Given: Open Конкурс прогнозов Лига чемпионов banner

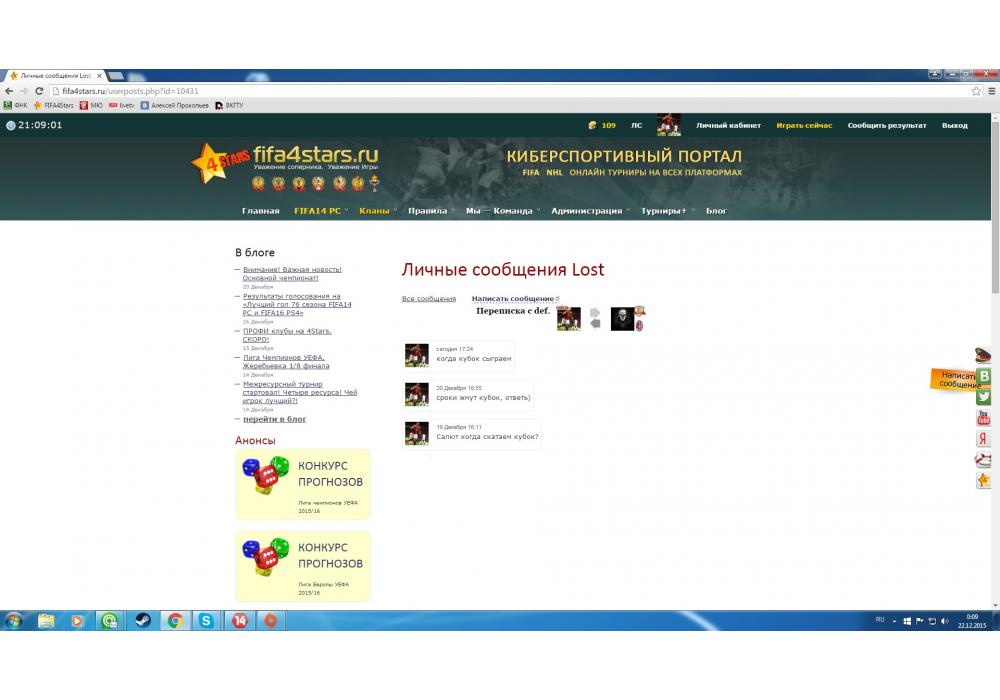Looking at the screenshot, I should (303, 485).
